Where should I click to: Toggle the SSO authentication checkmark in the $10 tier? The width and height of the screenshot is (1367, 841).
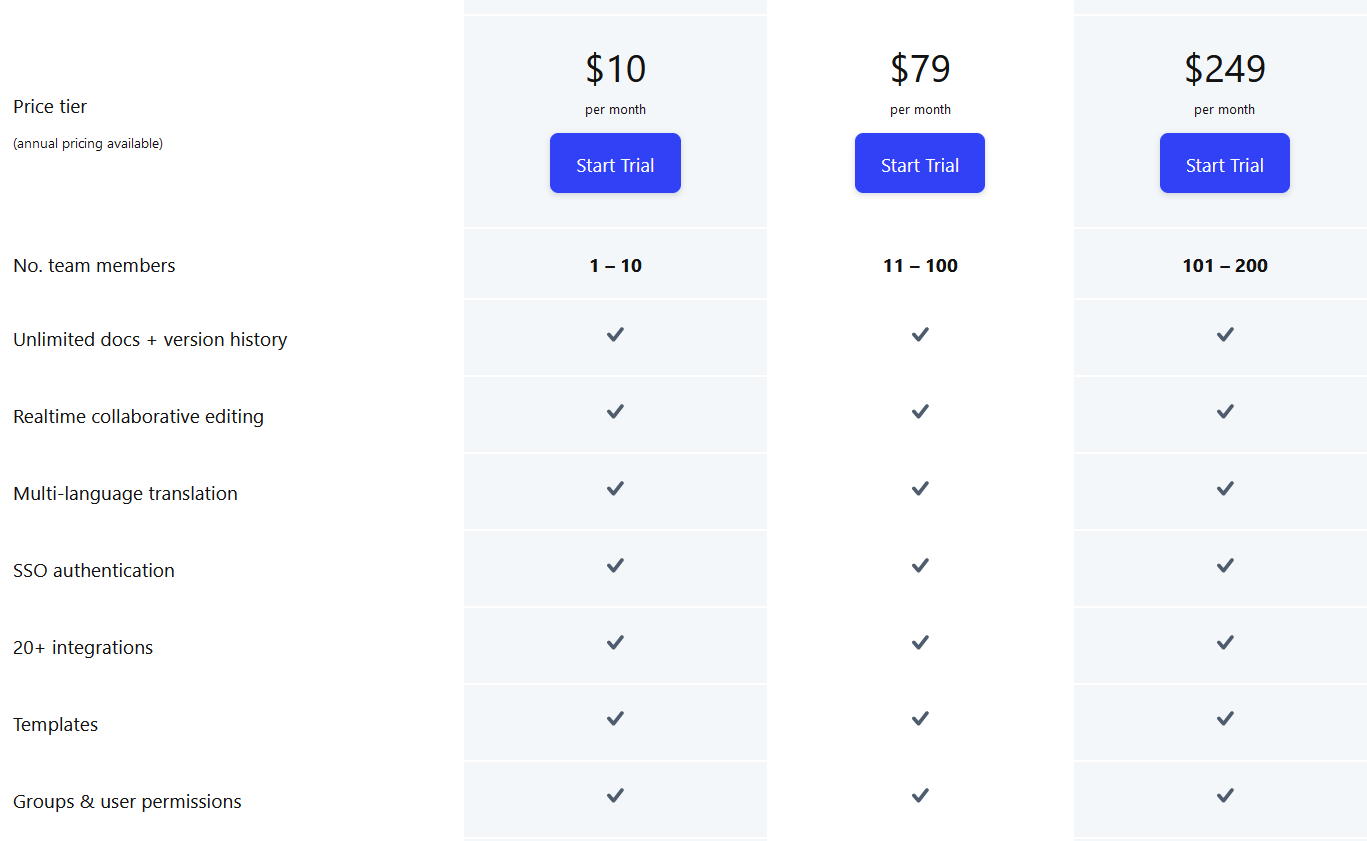tap(615, 565)
